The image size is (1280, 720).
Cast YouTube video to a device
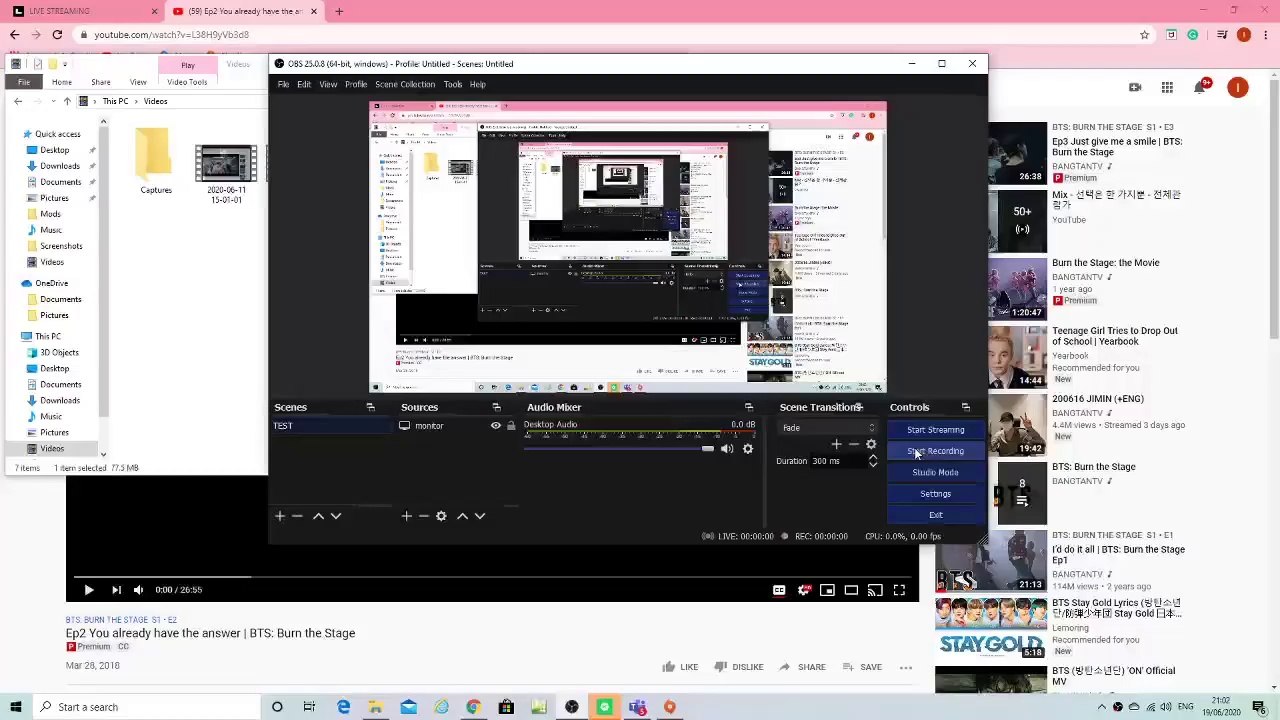875,590
